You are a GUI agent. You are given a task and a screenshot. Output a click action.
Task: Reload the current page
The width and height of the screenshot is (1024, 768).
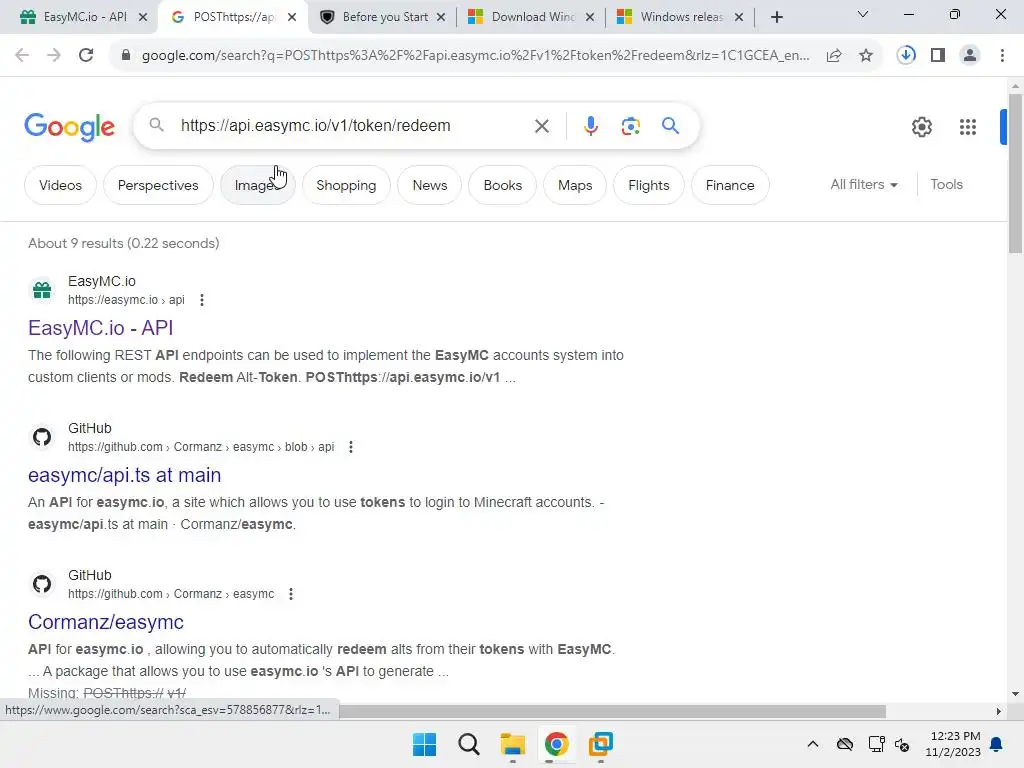(x=86, y=56)
